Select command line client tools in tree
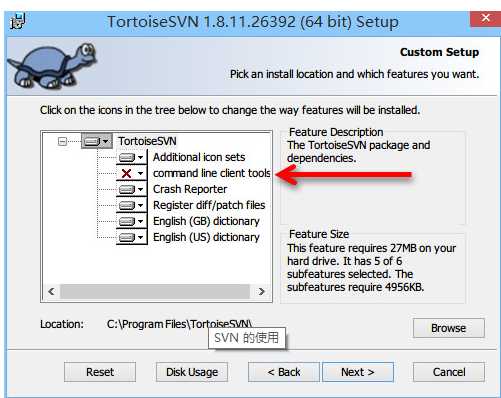This screenshot has height=398, width=501. point(211,173)
